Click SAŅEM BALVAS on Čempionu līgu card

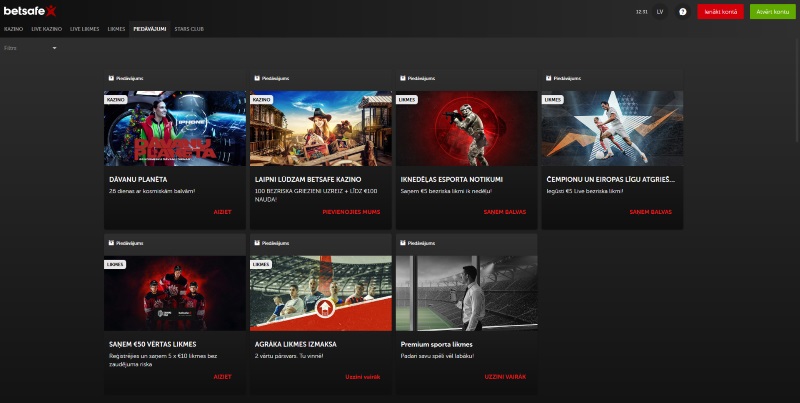pyautogui.click(x=651, y=212)
